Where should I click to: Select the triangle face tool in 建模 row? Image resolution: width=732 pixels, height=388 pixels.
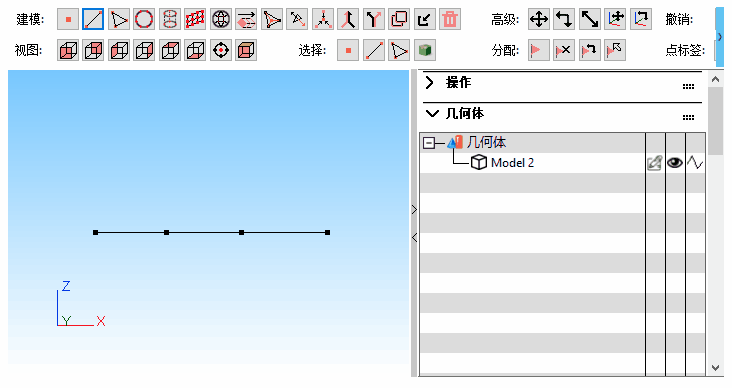pyautogui.click(x=119, y=19)
